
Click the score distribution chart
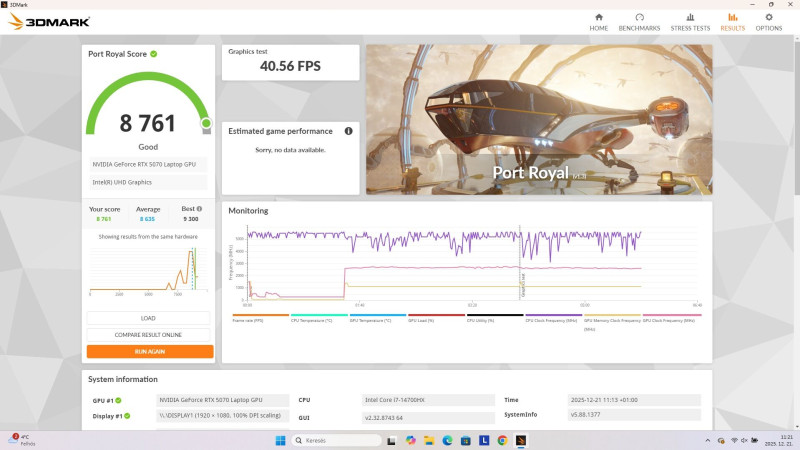point(148,270)
